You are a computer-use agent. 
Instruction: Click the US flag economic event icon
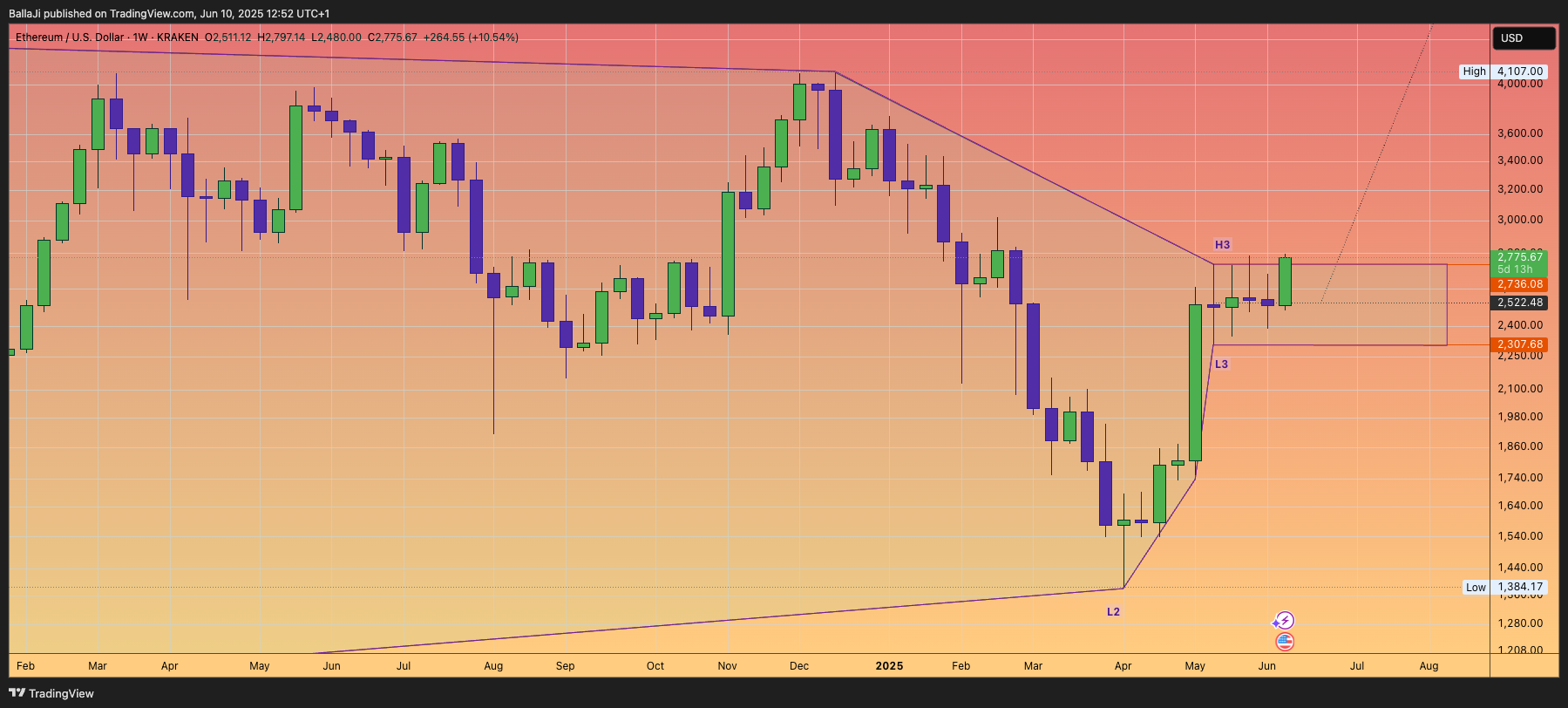pyautogui.click(x=1285, y=642)
